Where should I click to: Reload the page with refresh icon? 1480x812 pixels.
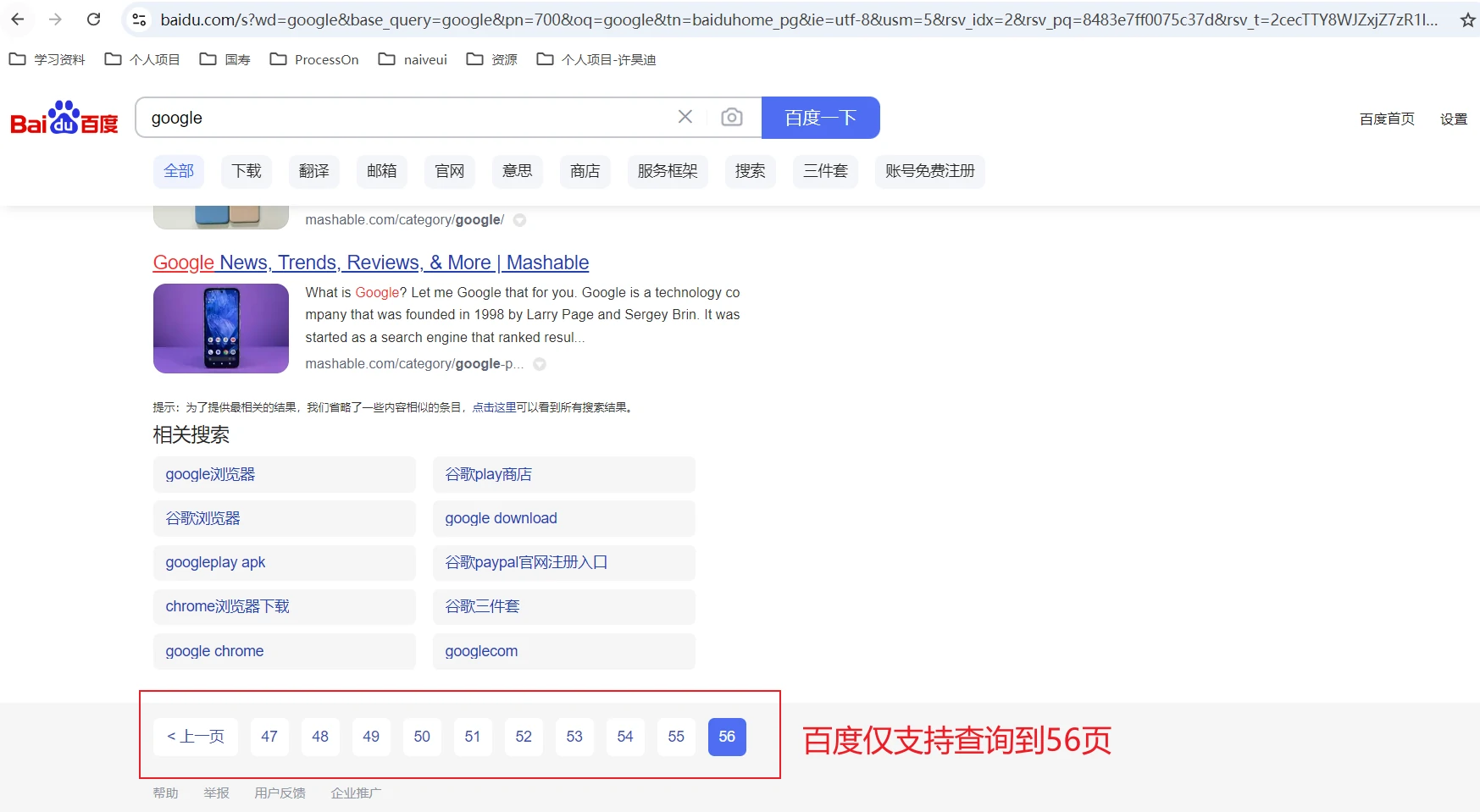click(x=94, y=19)
